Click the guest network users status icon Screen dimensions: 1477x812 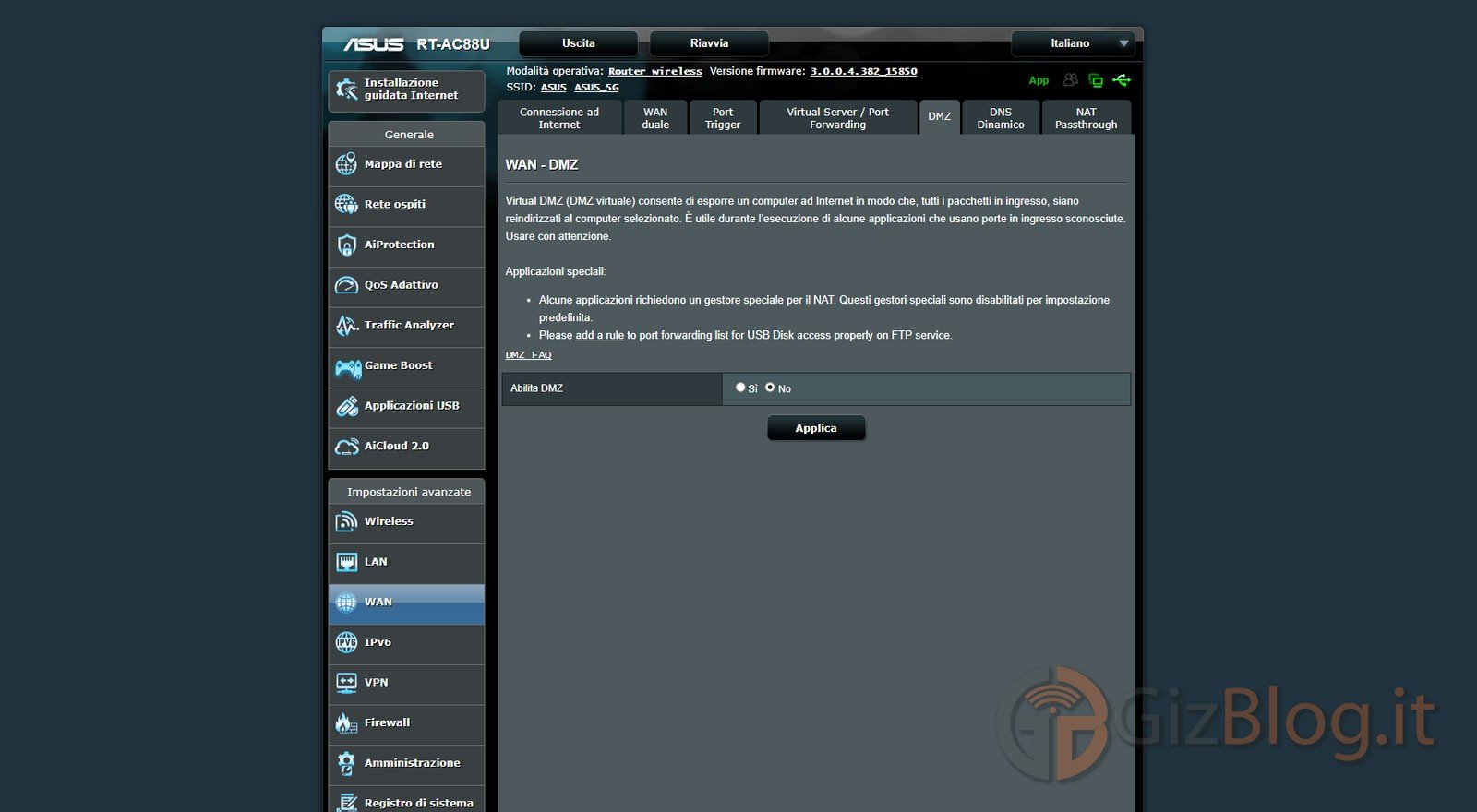[x=1070, y=80]
